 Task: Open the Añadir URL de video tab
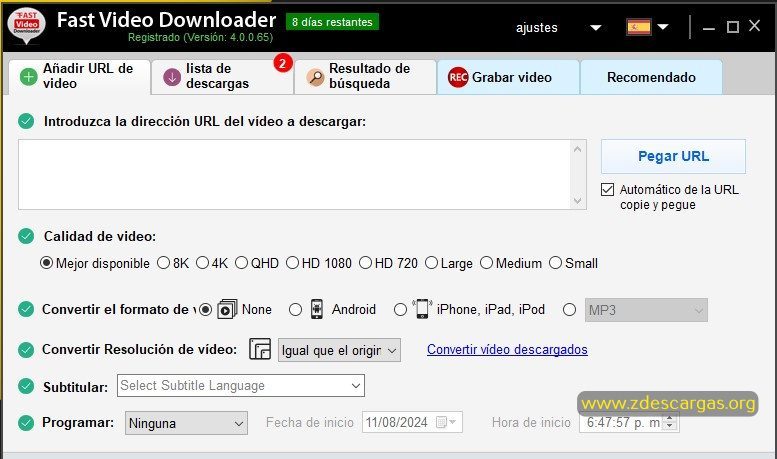[80, 77]
